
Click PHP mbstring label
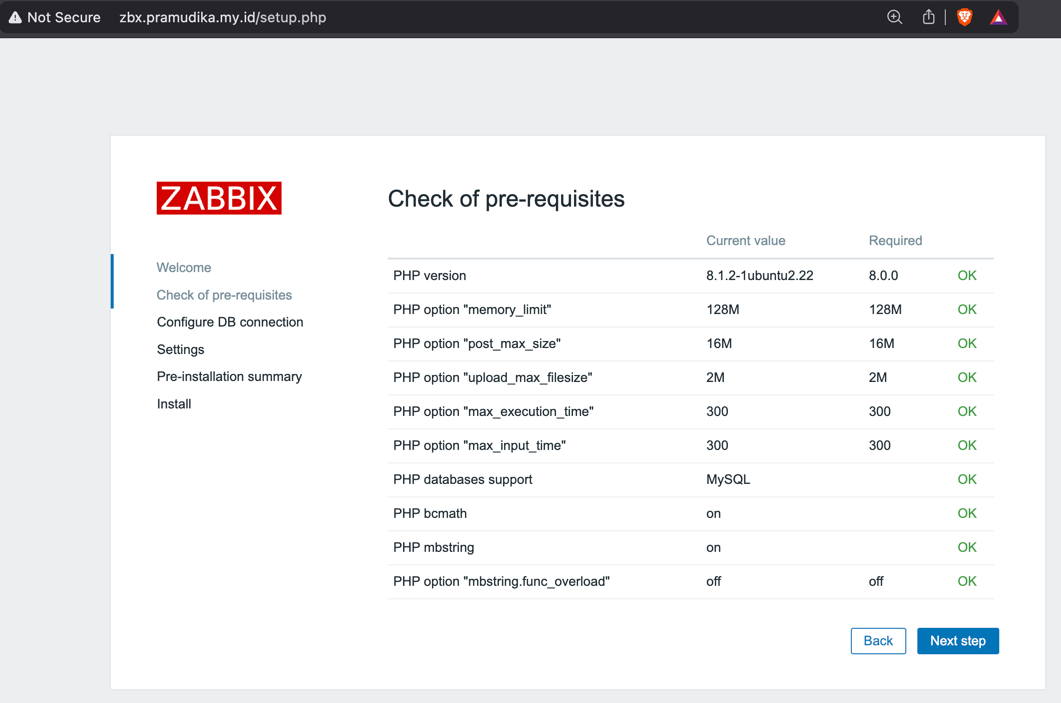click(x=434, y=547)
